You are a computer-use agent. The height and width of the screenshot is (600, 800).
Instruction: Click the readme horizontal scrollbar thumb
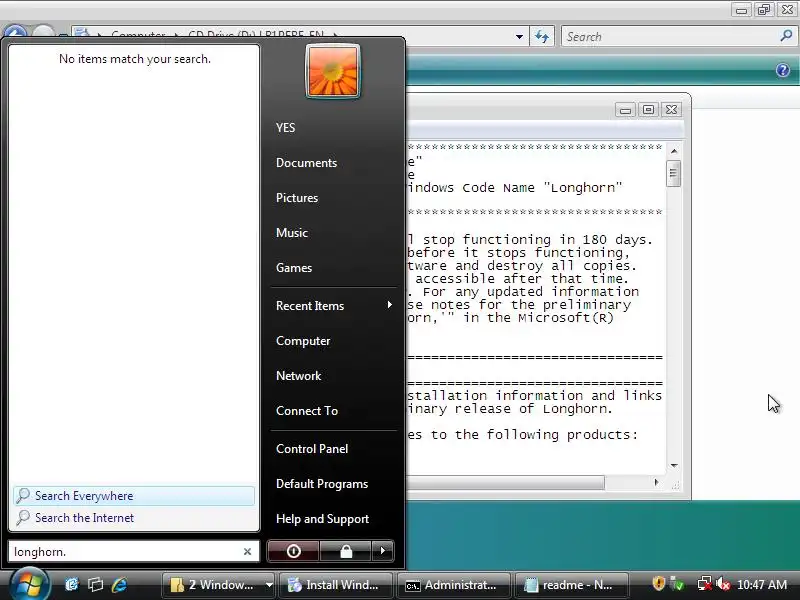pos(505,482)
